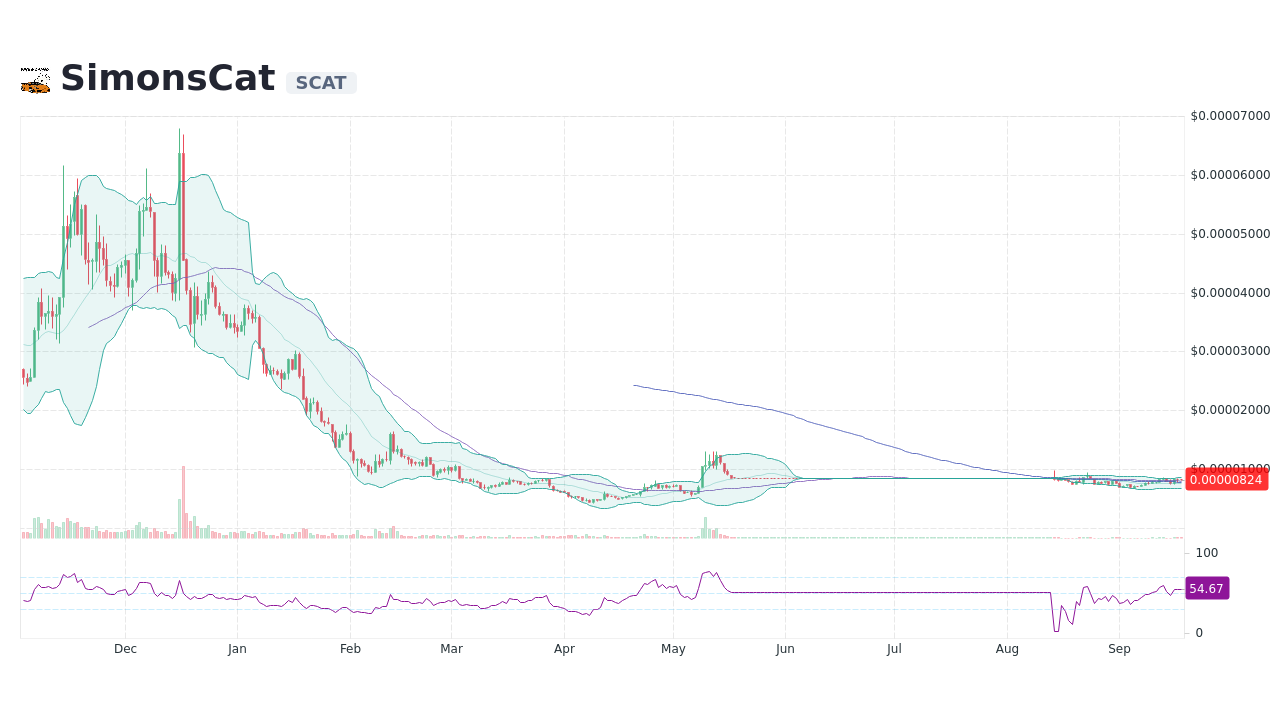Expand the May axis label
The image size is (1280, 720).
pyautogui.click(x=673, y=649)
